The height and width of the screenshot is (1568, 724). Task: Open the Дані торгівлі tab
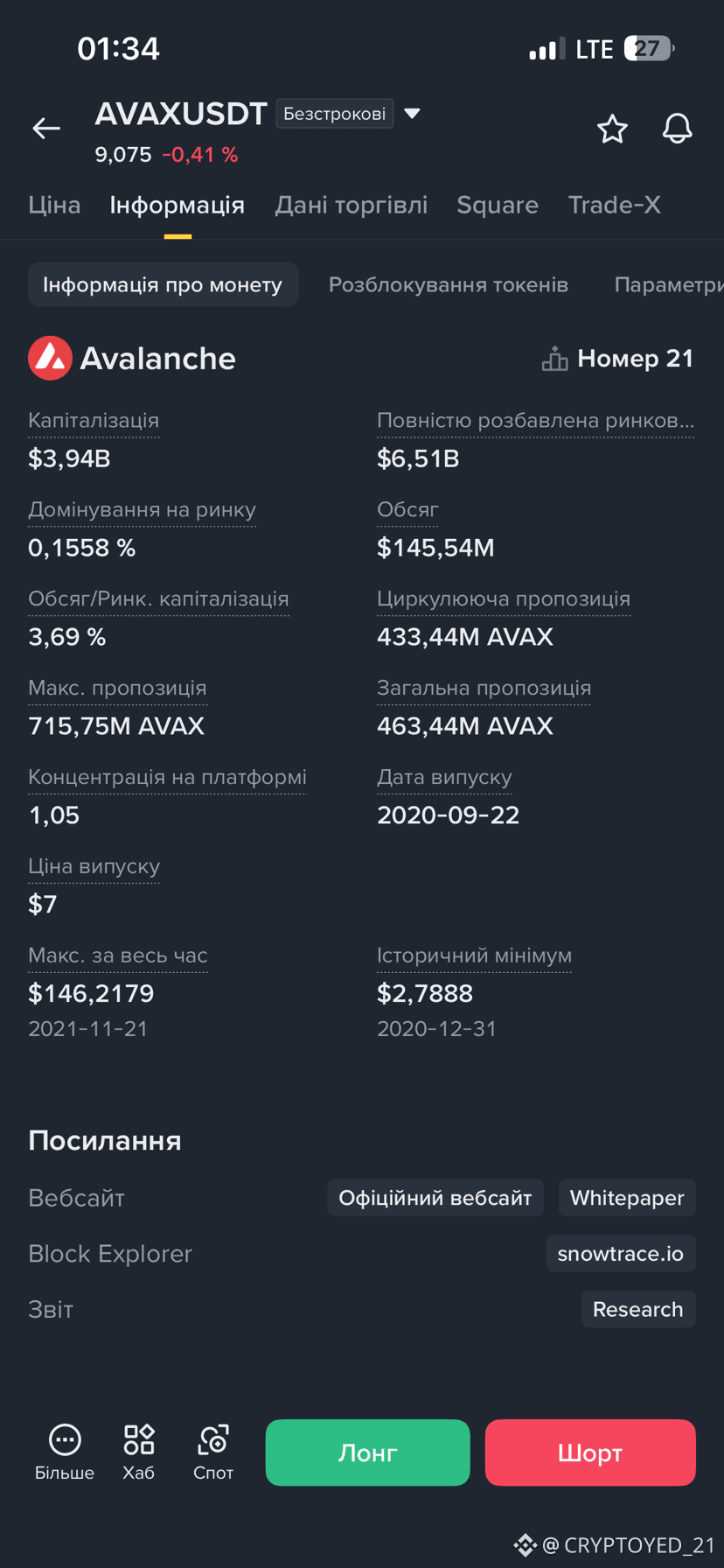click(352, 205)
